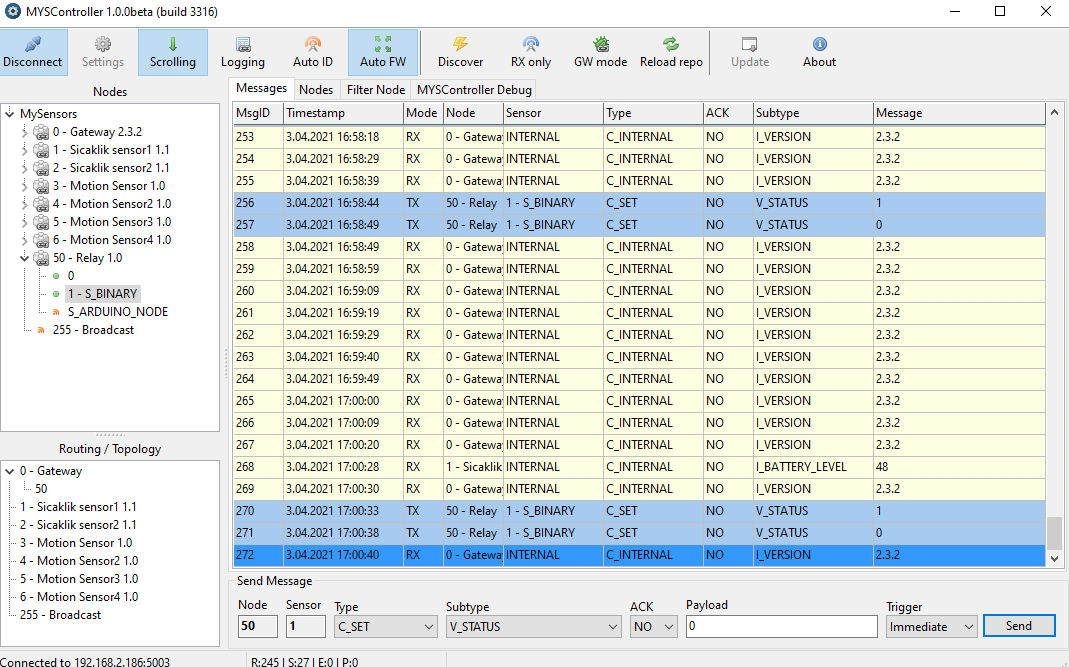Switch to the Messages tab
1069x667 pixels.
261,89
